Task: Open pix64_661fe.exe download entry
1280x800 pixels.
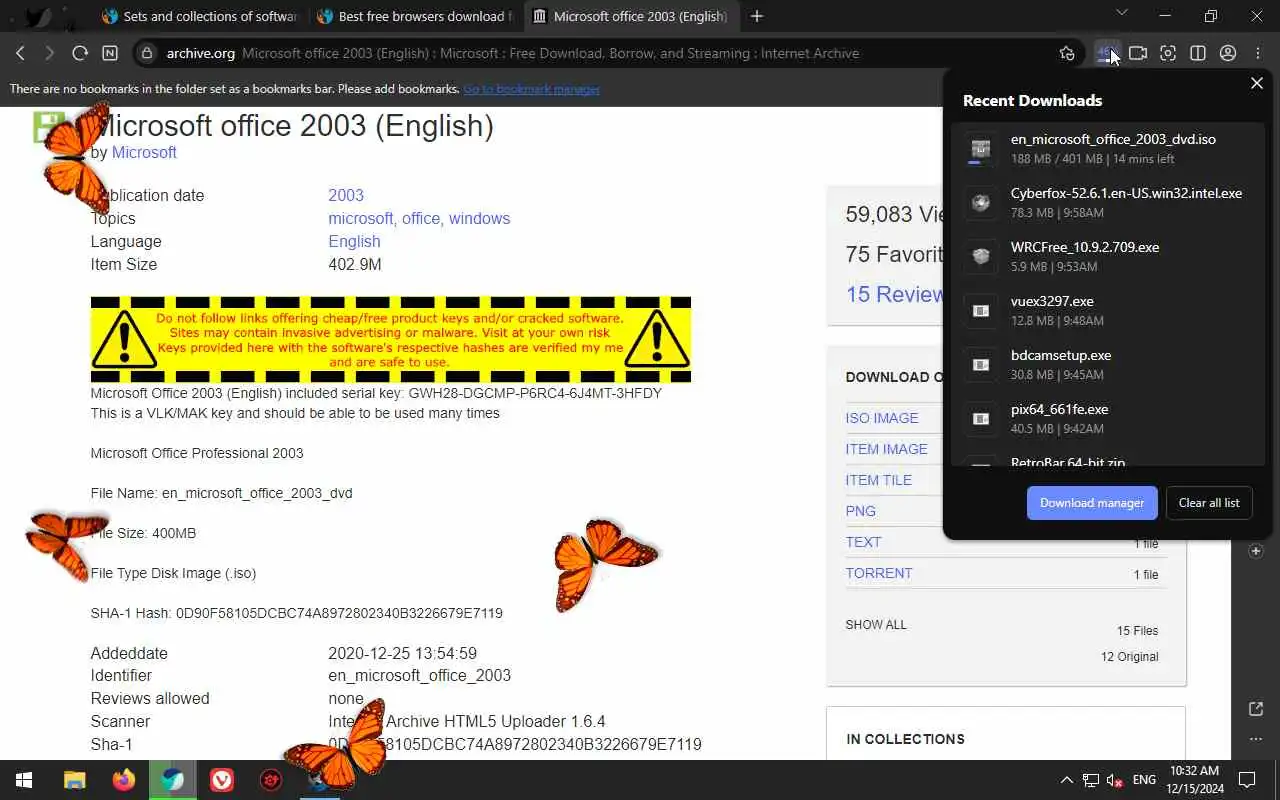Action: tap(1106, 419)
